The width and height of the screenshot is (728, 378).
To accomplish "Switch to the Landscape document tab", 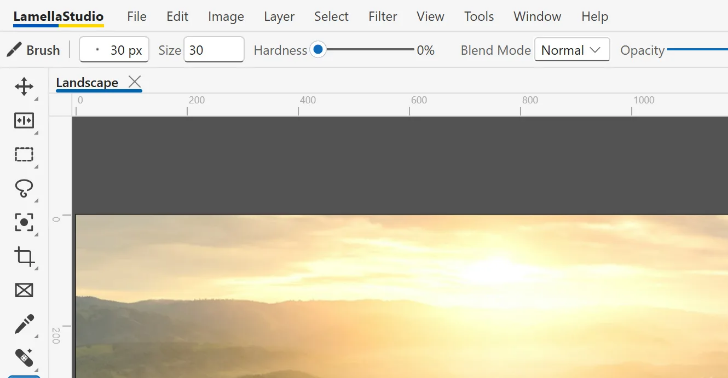I will (x=87, y=83).
